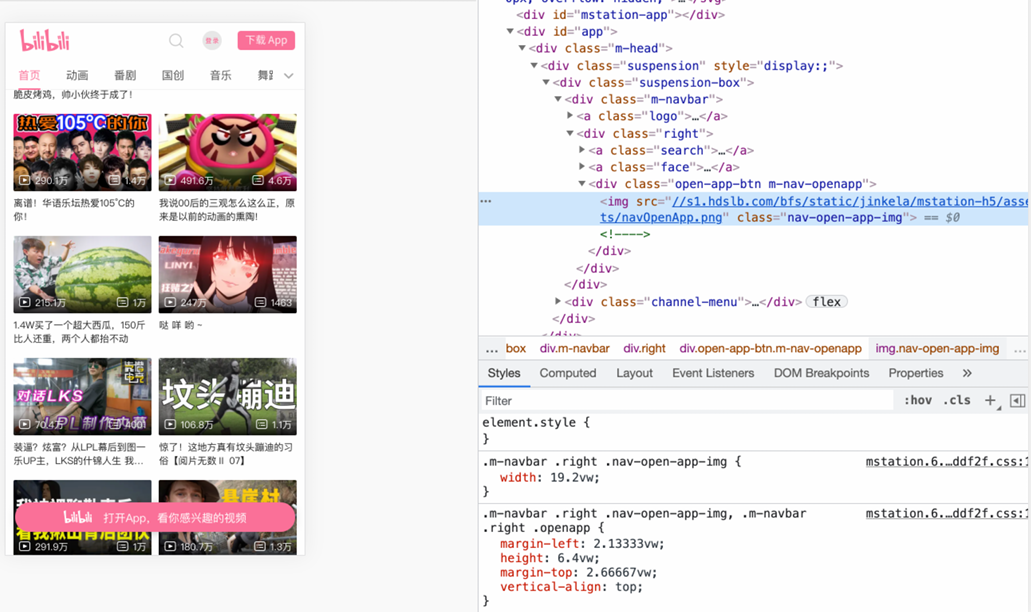Click the login avatar icon
The height and width of the screenshot is (612, 1031).
(x=212, y=41)
